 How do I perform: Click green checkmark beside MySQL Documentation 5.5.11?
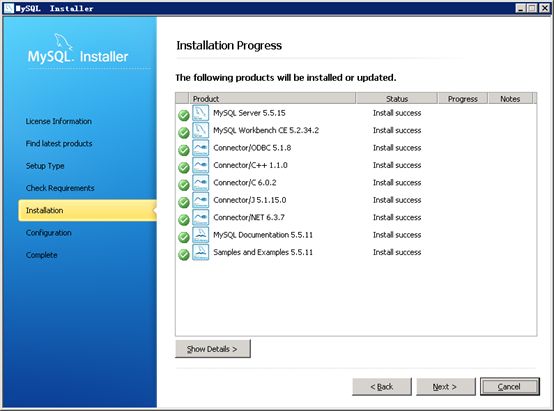[184, 237]
